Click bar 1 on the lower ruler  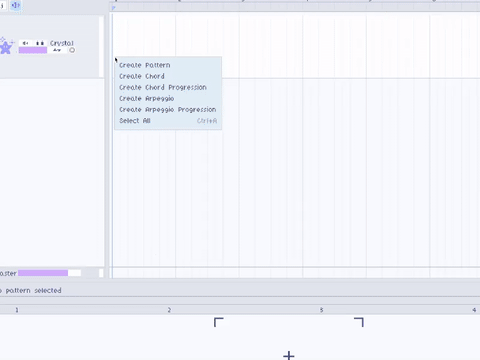coord(17,310)
